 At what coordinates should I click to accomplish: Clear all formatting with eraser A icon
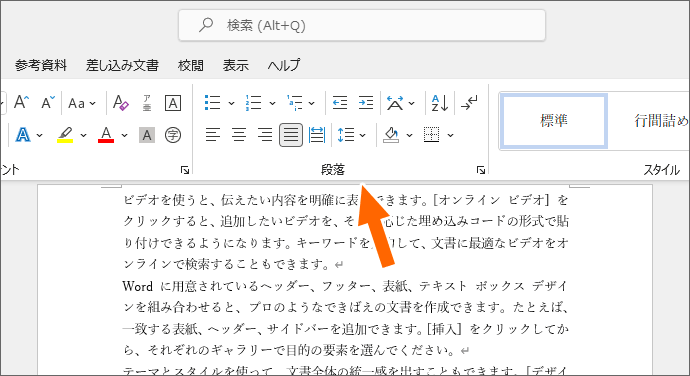click(x=121, y=103)
